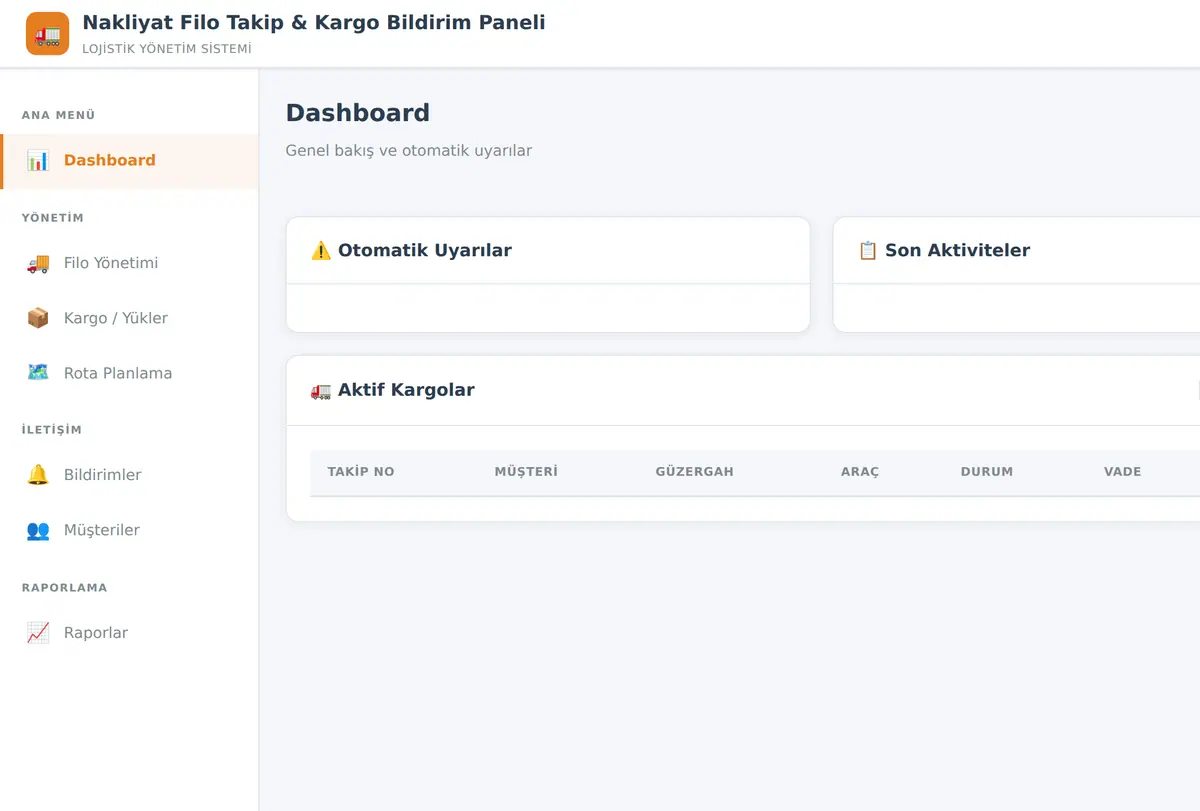Click the Müşteriler people icon

38,530
